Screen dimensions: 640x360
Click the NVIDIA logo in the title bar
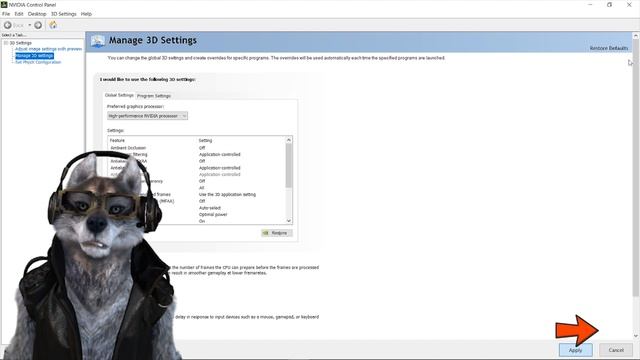(4, 4)
